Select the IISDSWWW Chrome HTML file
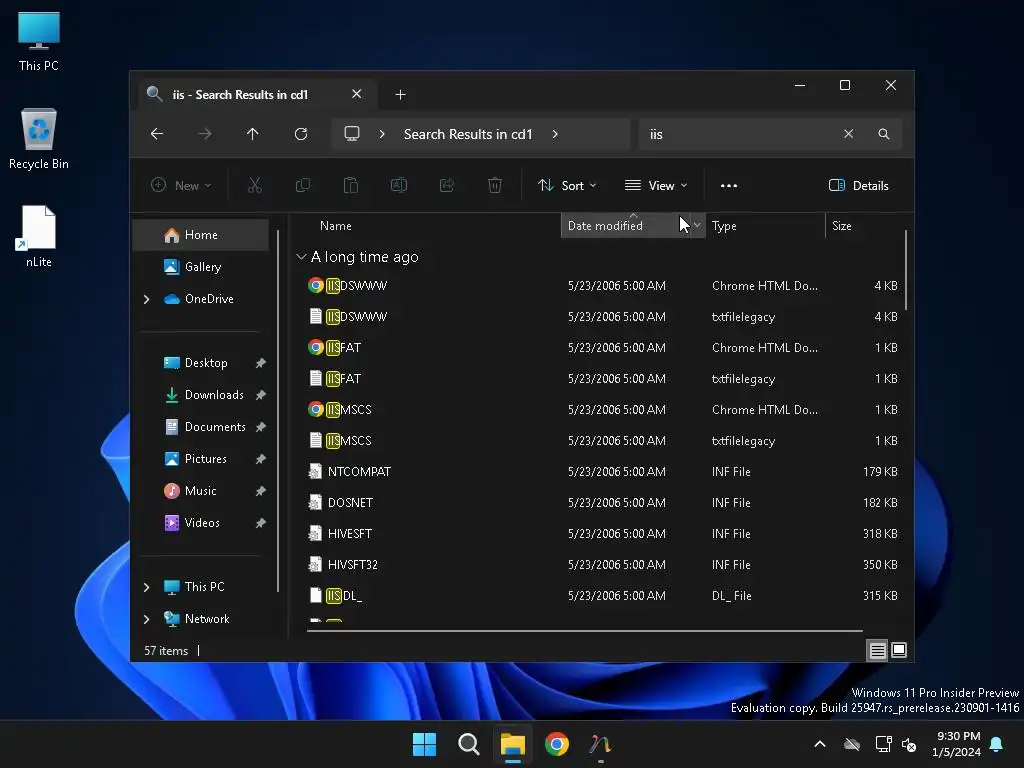The height and width of the screenshot is (768, 1024). [602, 286]
